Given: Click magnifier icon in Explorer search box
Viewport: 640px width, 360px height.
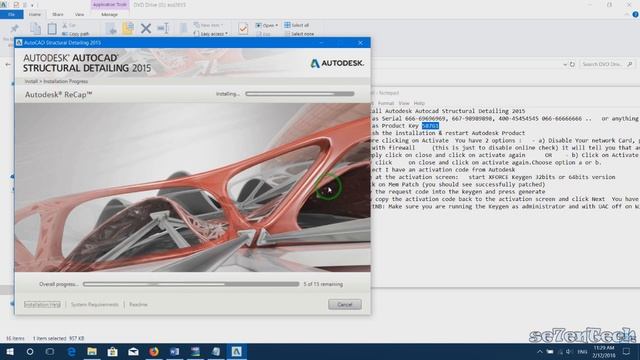Looking at the screenshot, I should click(630, 64).
